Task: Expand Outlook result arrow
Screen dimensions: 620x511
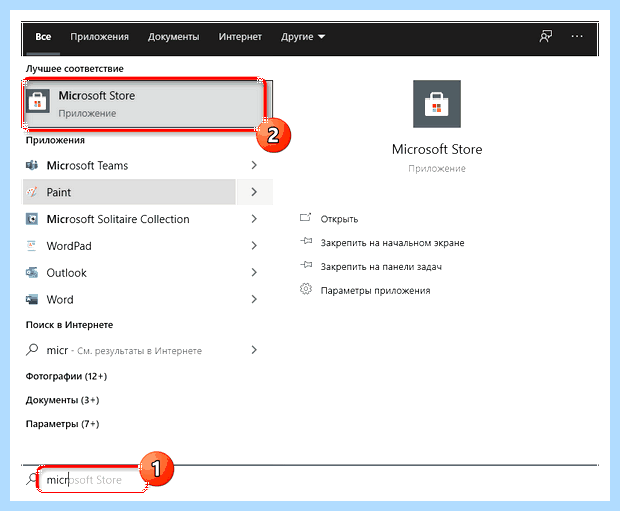Action: [x=254, y=273]
